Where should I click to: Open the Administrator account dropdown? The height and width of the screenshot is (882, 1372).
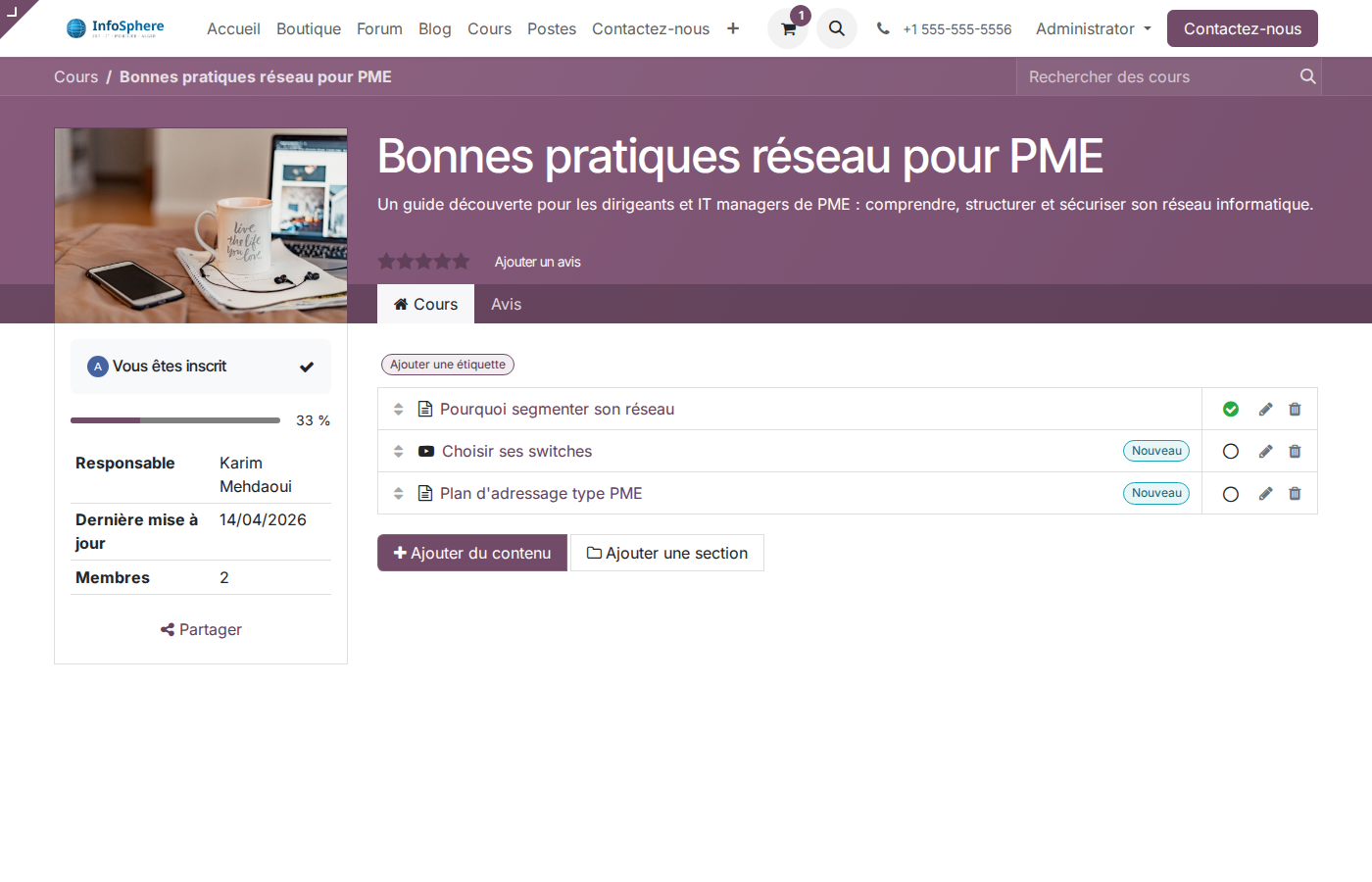pyautogui.click(x=1092, y=28)
